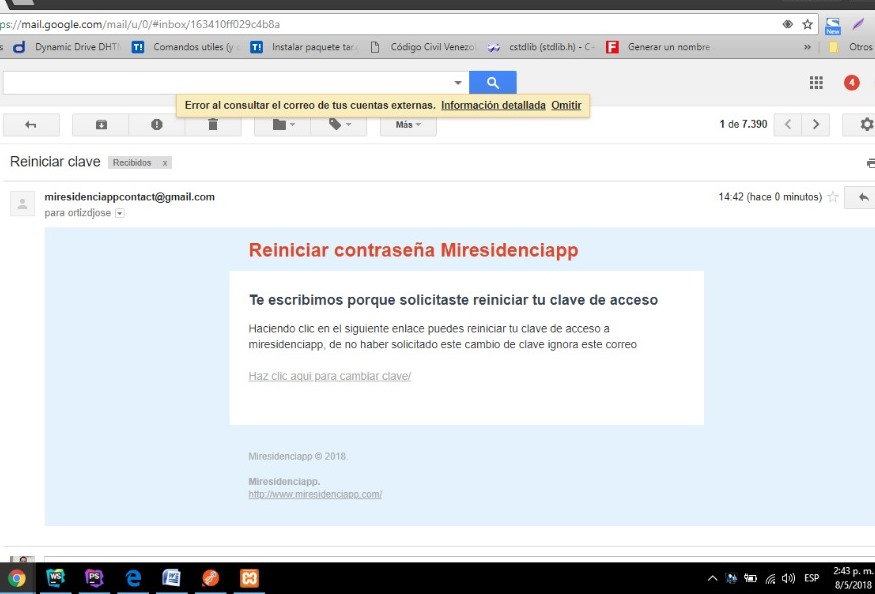
Task: Star this email from miresidenciappcontact
Action: tap(832, 197)
